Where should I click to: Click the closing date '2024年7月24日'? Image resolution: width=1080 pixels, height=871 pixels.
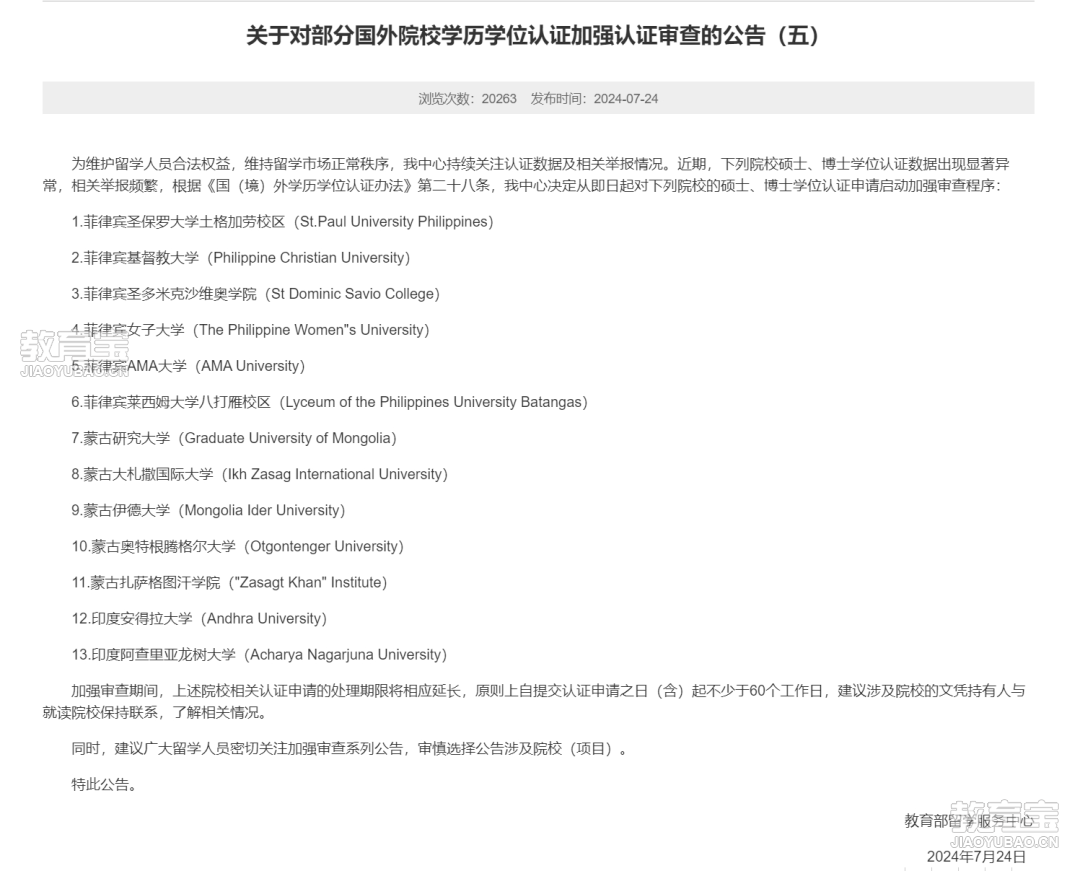pyautogui.click(x=976, y=857)
